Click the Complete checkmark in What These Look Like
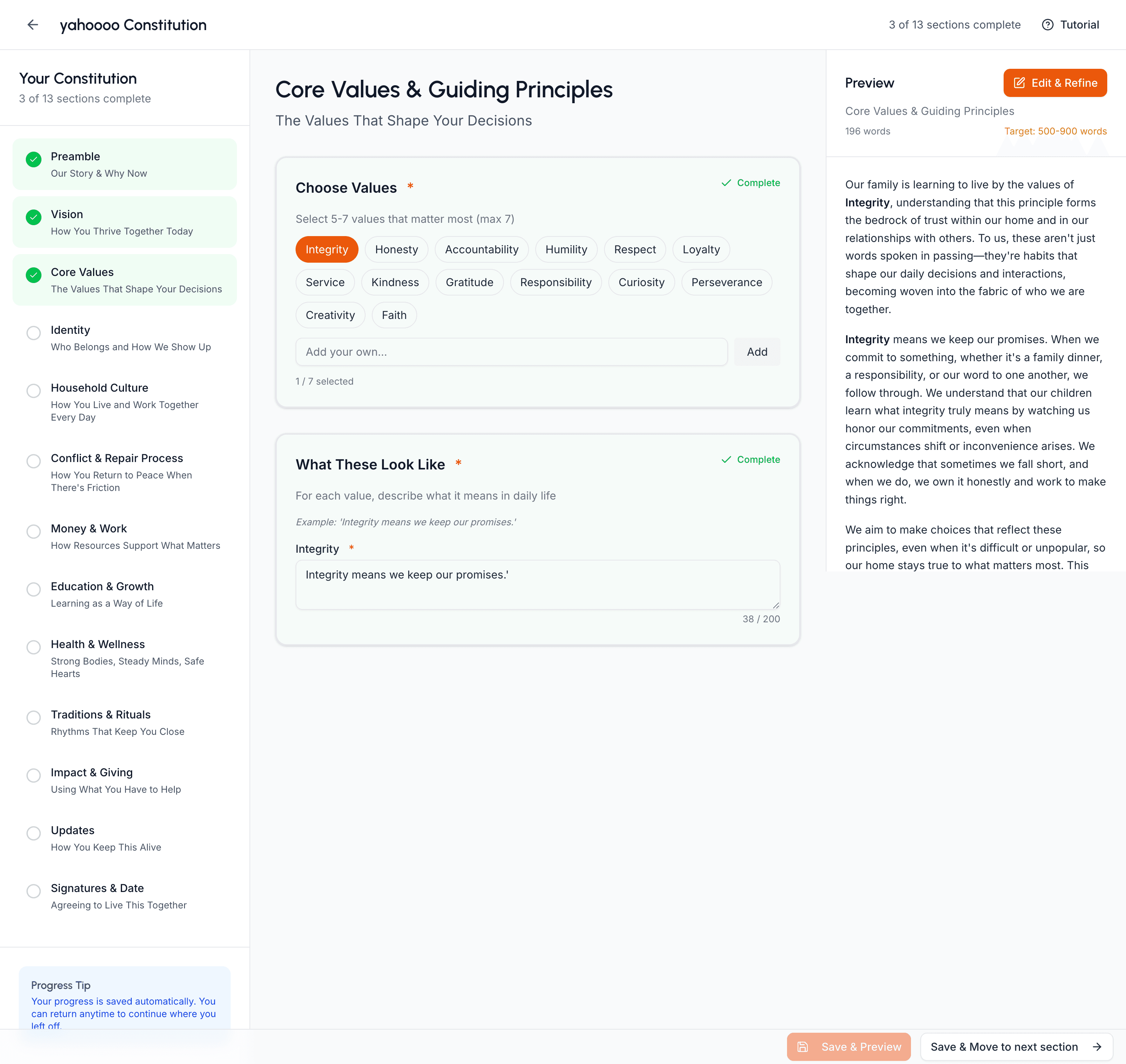This screenshot has height=1064, width=1126. pos(726,459)
